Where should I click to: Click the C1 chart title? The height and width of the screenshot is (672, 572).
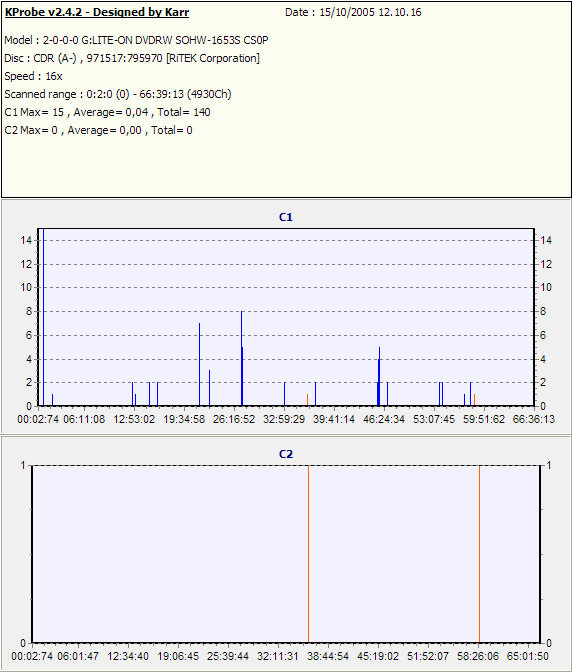coord(286,217)
